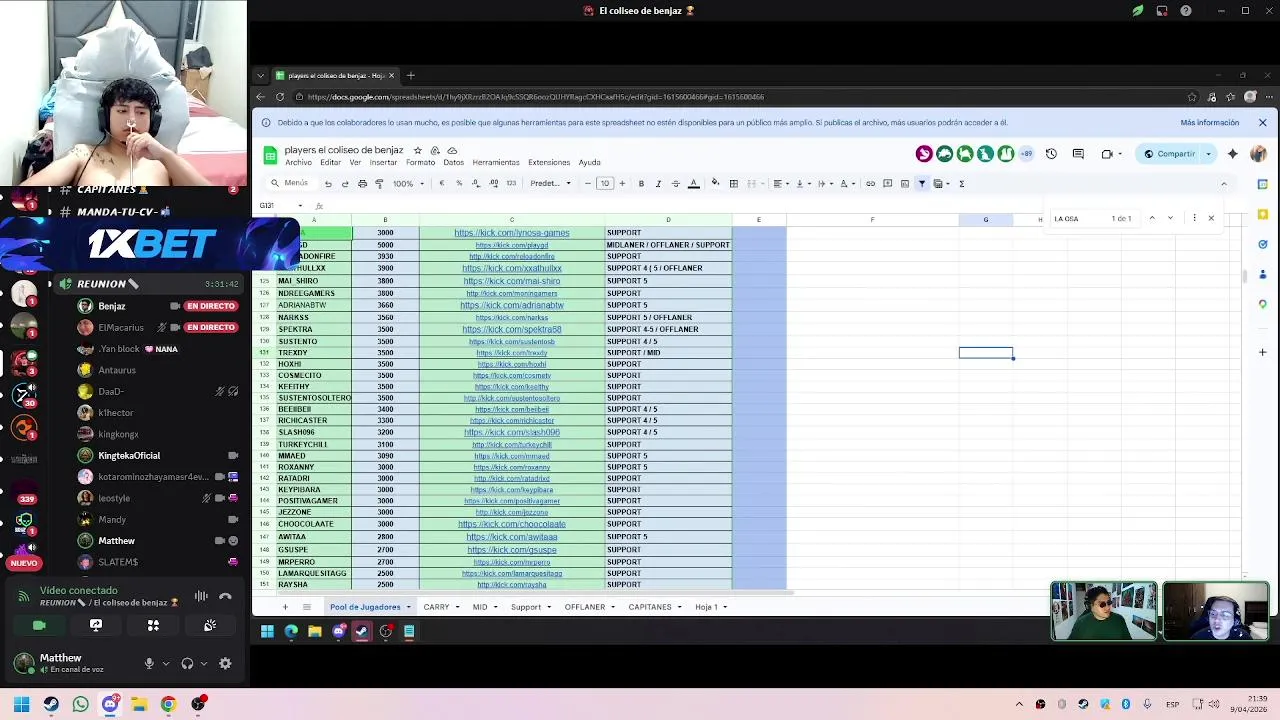Open the Insertar menu
Image resolution: width=1280 pixels, height=720 pixels.
tap(383, 163)
